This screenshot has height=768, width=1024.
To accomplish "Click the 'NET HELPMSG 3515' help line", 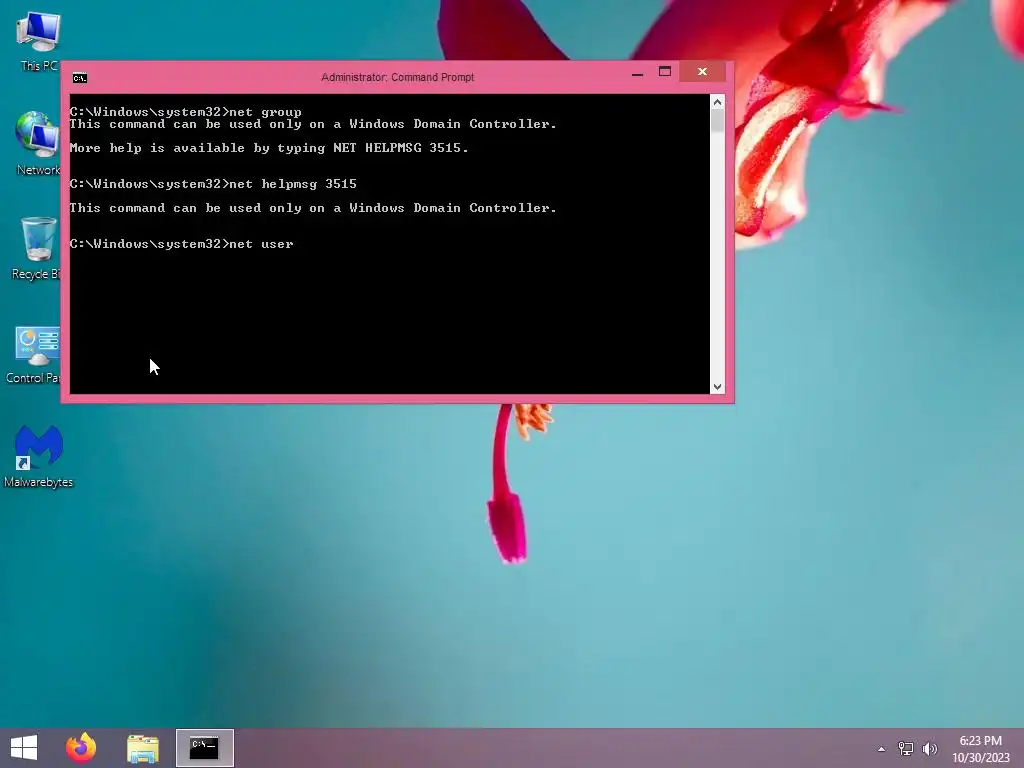I will pyautogui.click(x=269, y=148).
